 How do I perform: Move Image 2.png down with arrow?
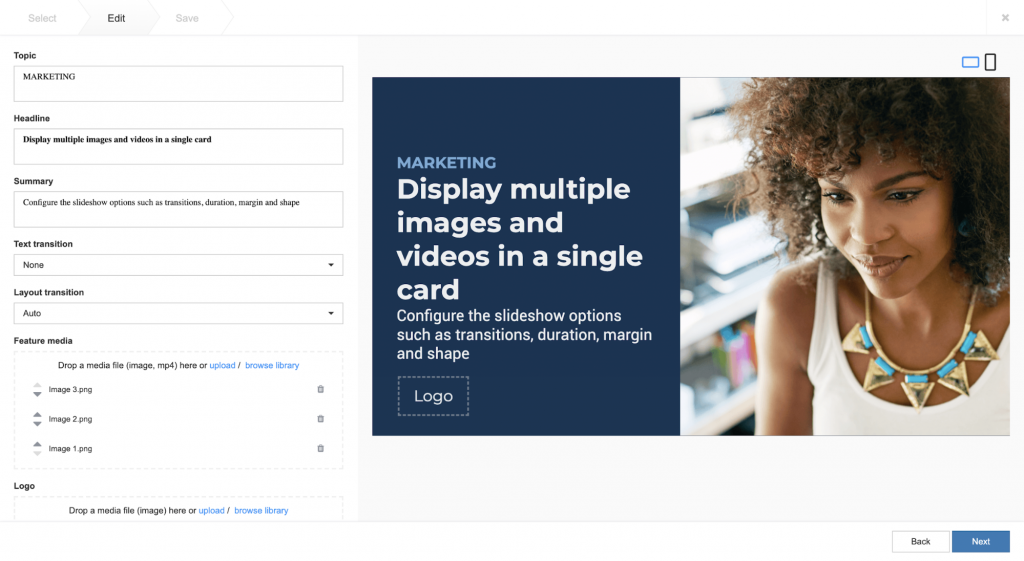[x=37, y=424]
